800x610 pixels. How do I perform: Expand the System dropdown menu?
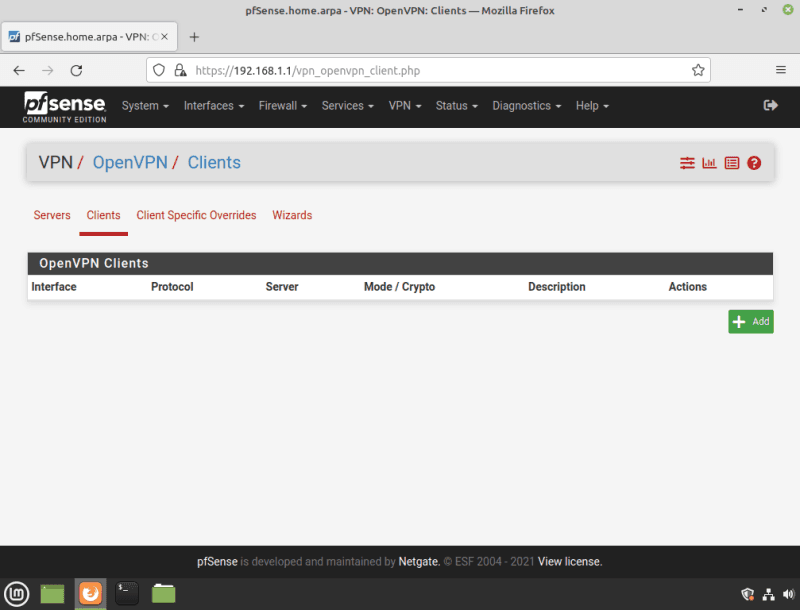coord(145,106)
